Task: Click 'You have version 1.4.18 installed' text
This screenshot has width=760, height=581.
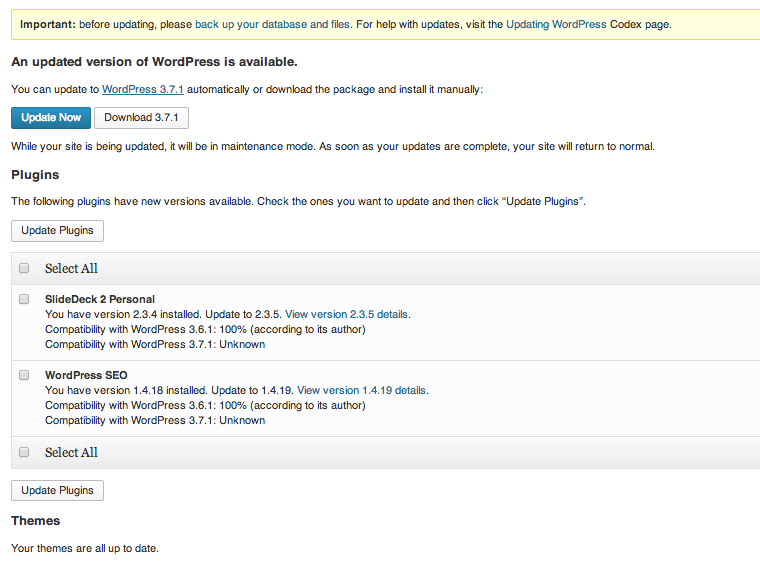Action: point(126,391)
